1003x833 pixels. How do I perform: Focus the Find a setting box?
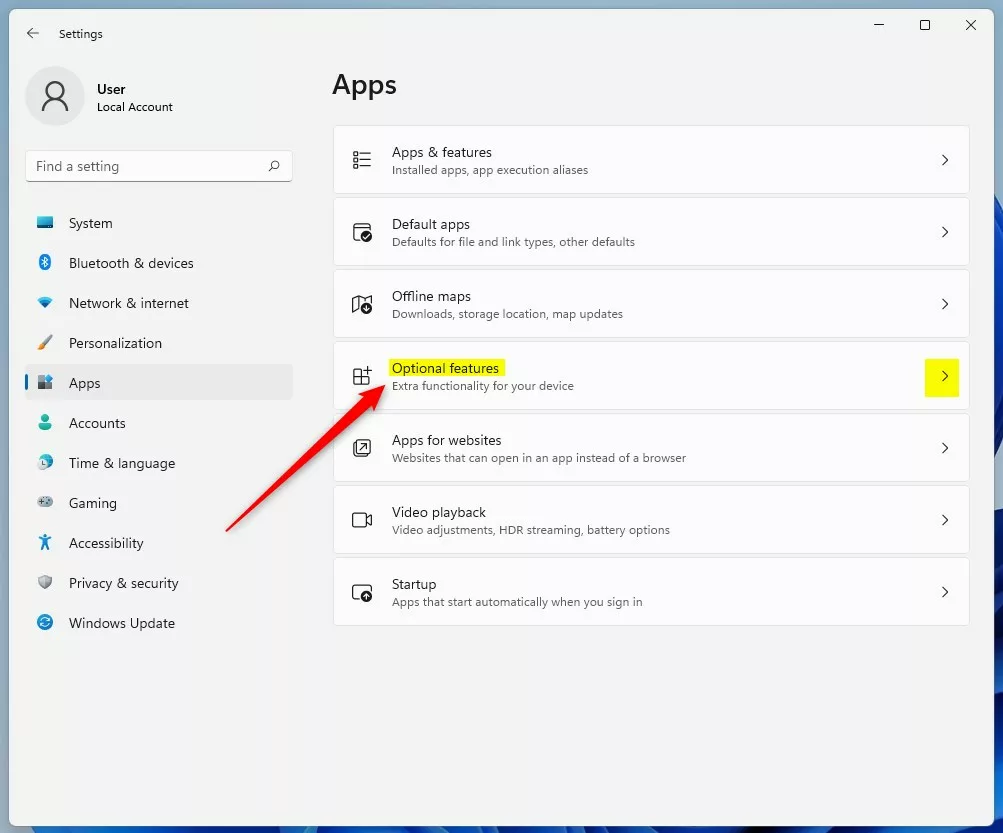coord(159,166)
